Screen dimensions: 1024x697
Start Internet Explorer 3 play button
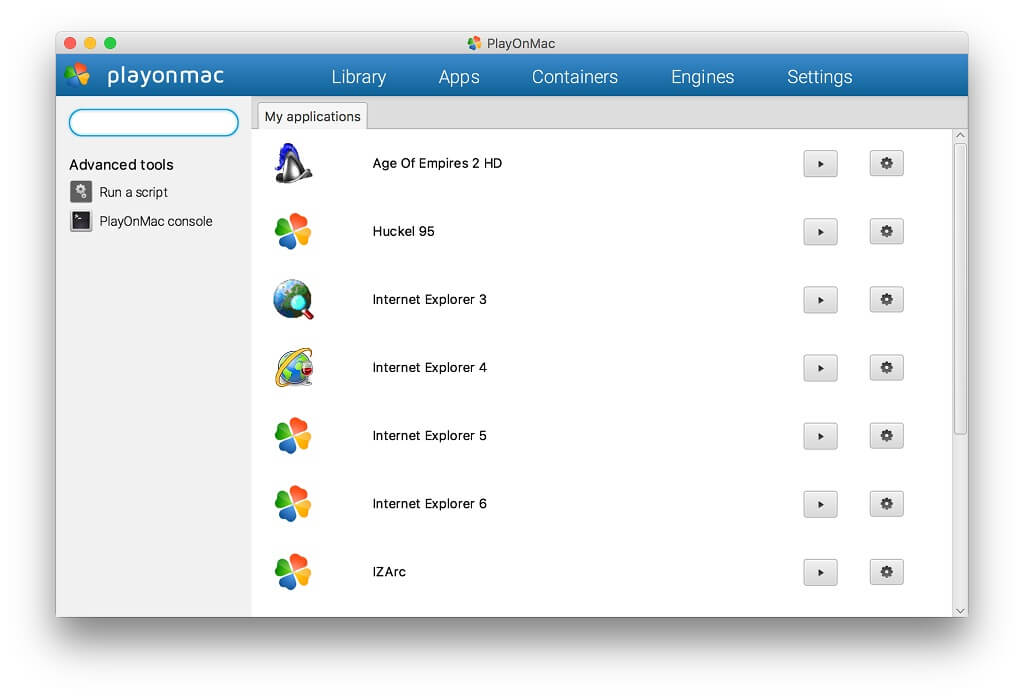820,300
